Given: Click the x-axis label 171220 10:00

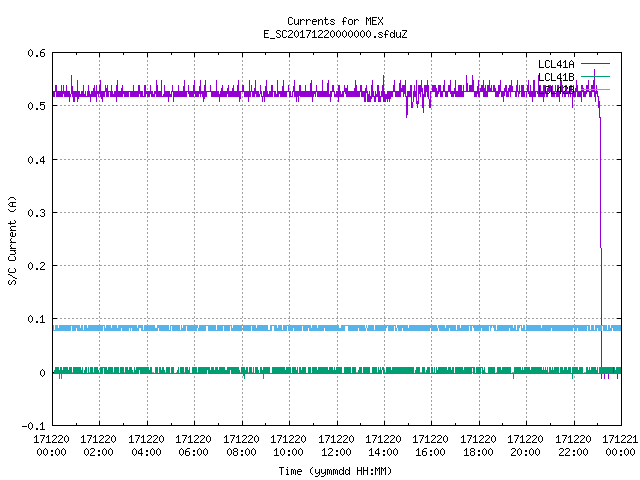Looking at the screenshot, I should coord(288,446).
